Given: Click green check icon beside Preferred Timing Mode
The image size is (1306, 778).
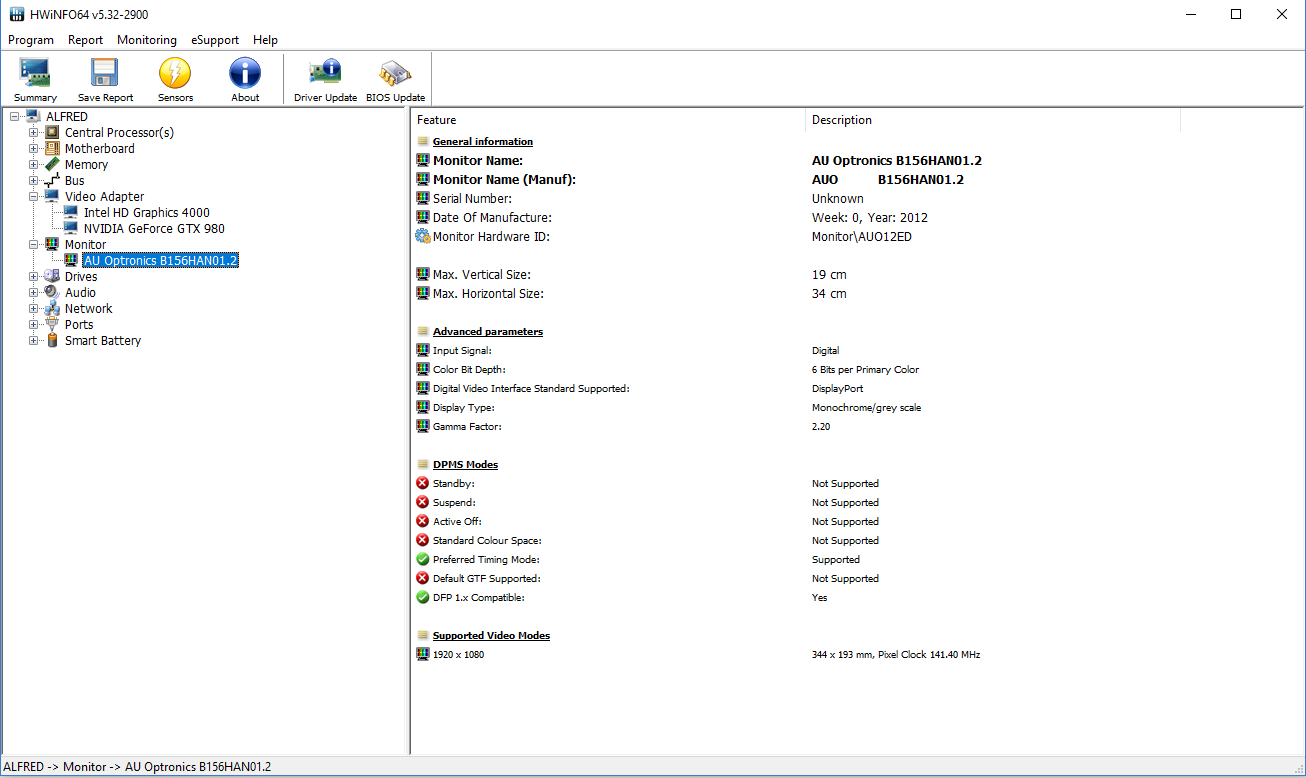Looking at the screenshot, I should coord(422,560).
